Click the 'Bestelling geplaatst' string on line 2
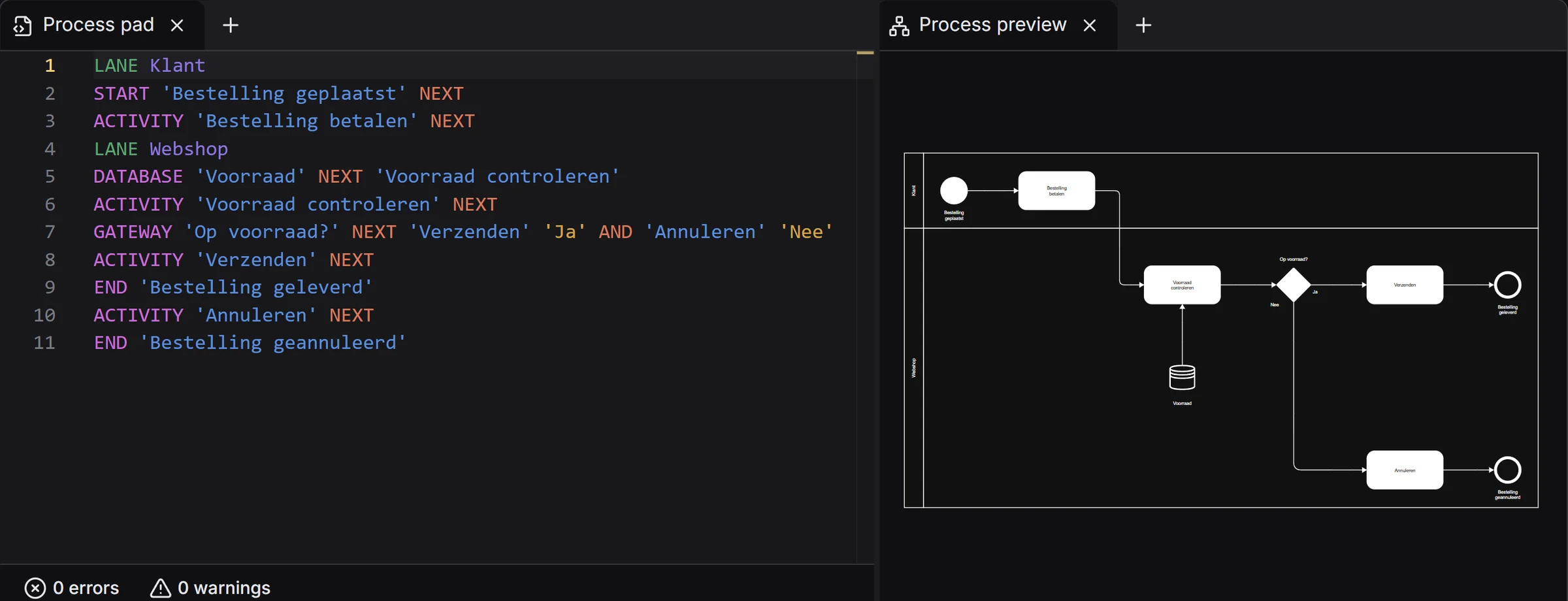The height and width of the screenshot is (601, 1568). [x=284, y=93]
